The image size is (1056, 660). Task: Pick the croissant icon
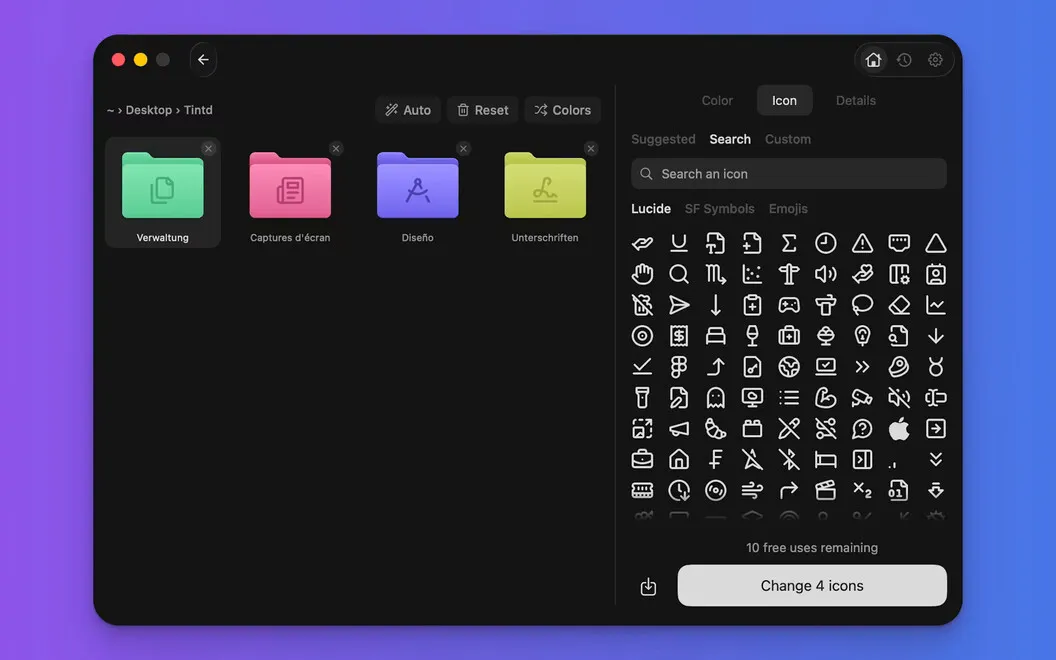pos(715,428)
